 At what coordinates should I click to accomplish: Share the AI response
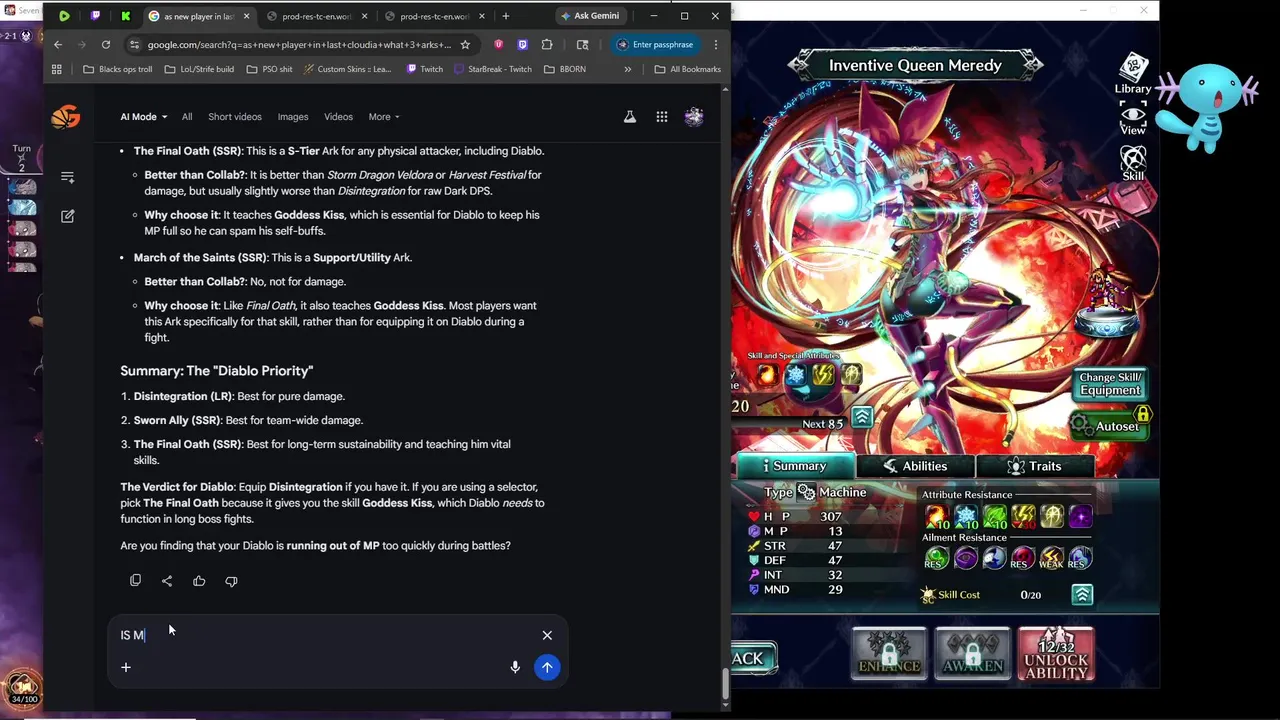167,581
